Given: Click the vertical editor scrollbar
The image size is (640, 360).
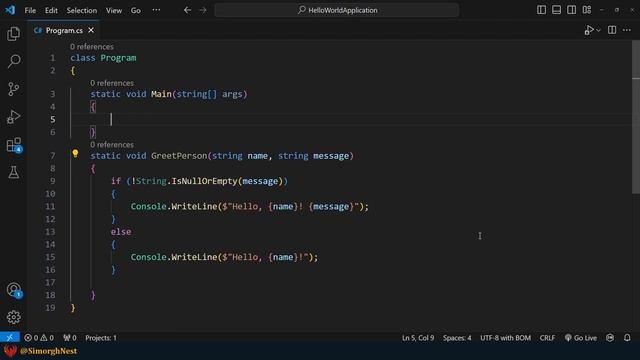Looking at the screenshot, I should coord(636,116).
